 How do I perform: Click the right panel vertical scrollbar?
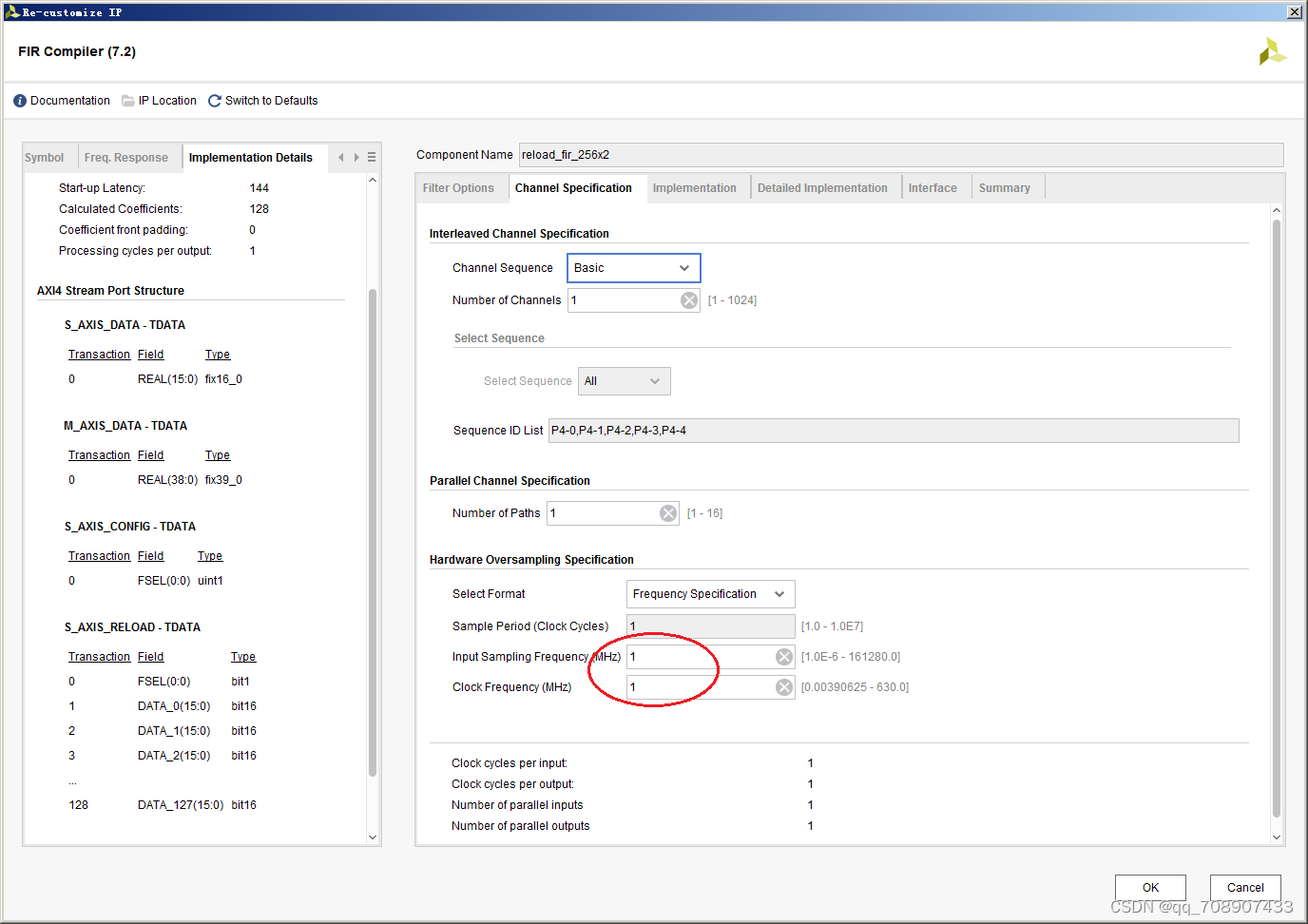[x=1277, y=518]
